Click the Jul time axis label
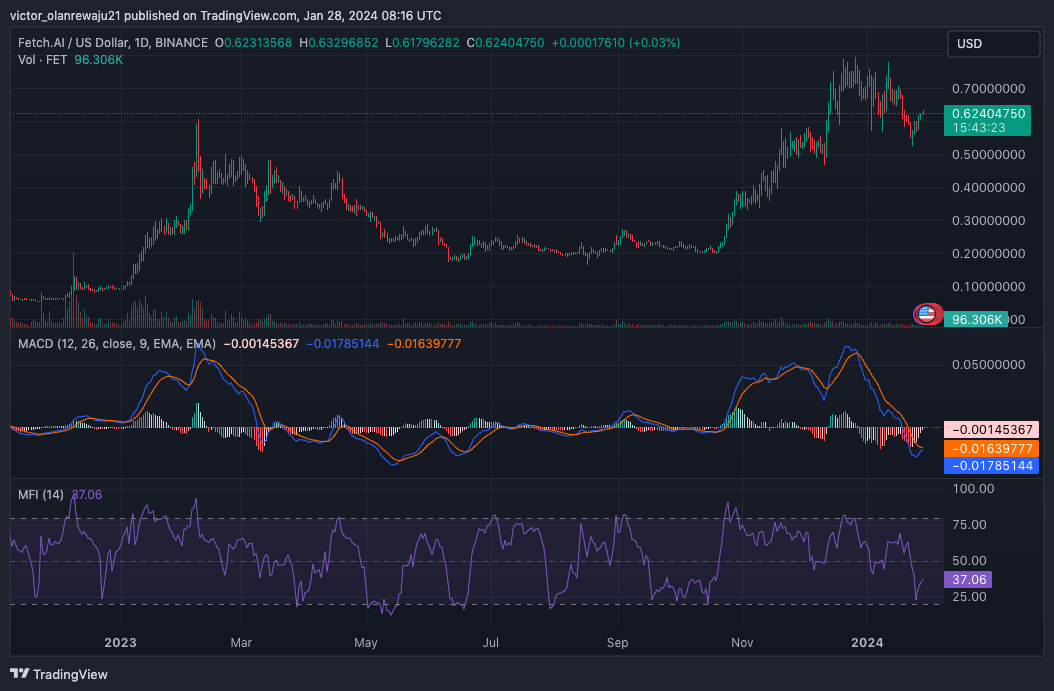Image resolution: width=1054 pixels, height=691 pixels. coord(491,643)
